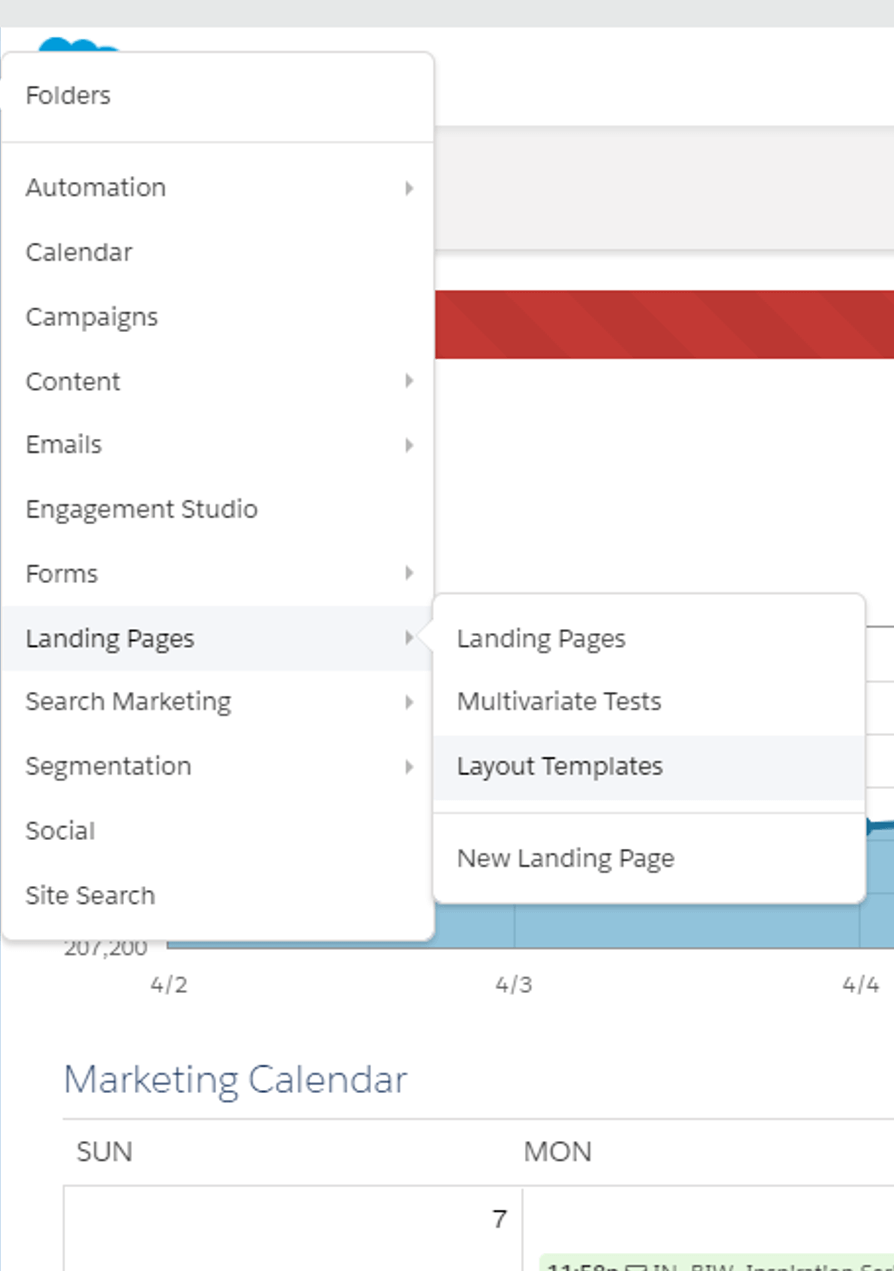Expand the Automation submenu arrow
The image size is (894, 1271).
(x=409, y=188)
